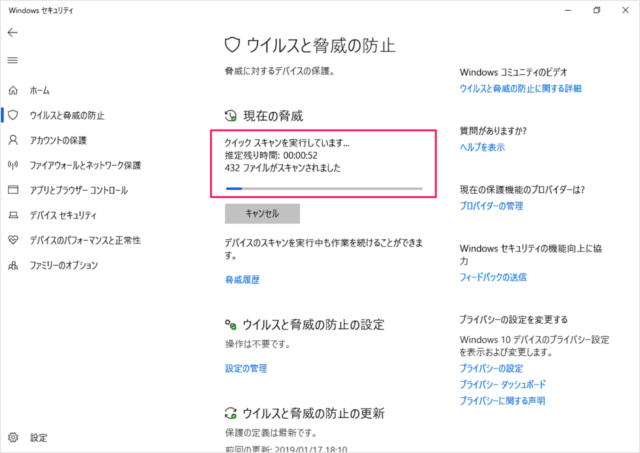Open アプリとブラウザー コントロール

[78, 190]
